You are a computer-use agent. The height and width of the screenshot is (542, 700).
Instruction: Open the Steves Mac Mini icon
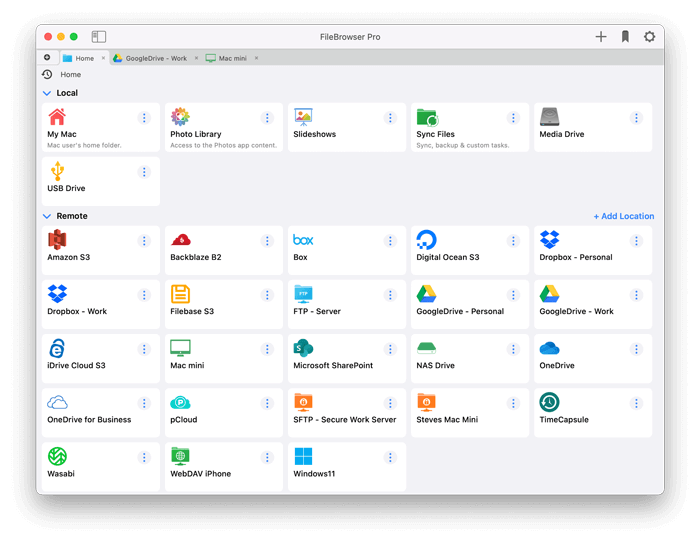click(x=426, y=402)
